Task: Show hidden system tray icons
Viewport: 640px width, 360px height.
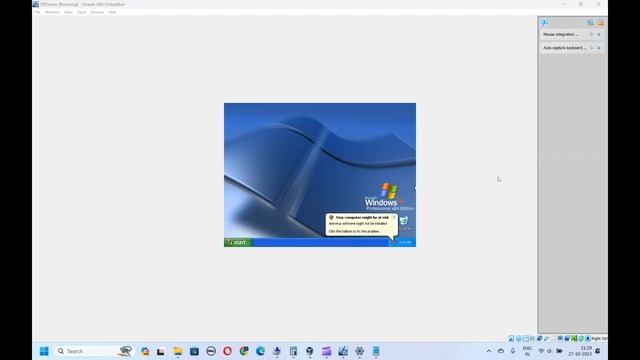Action: [x=489, y=351]
